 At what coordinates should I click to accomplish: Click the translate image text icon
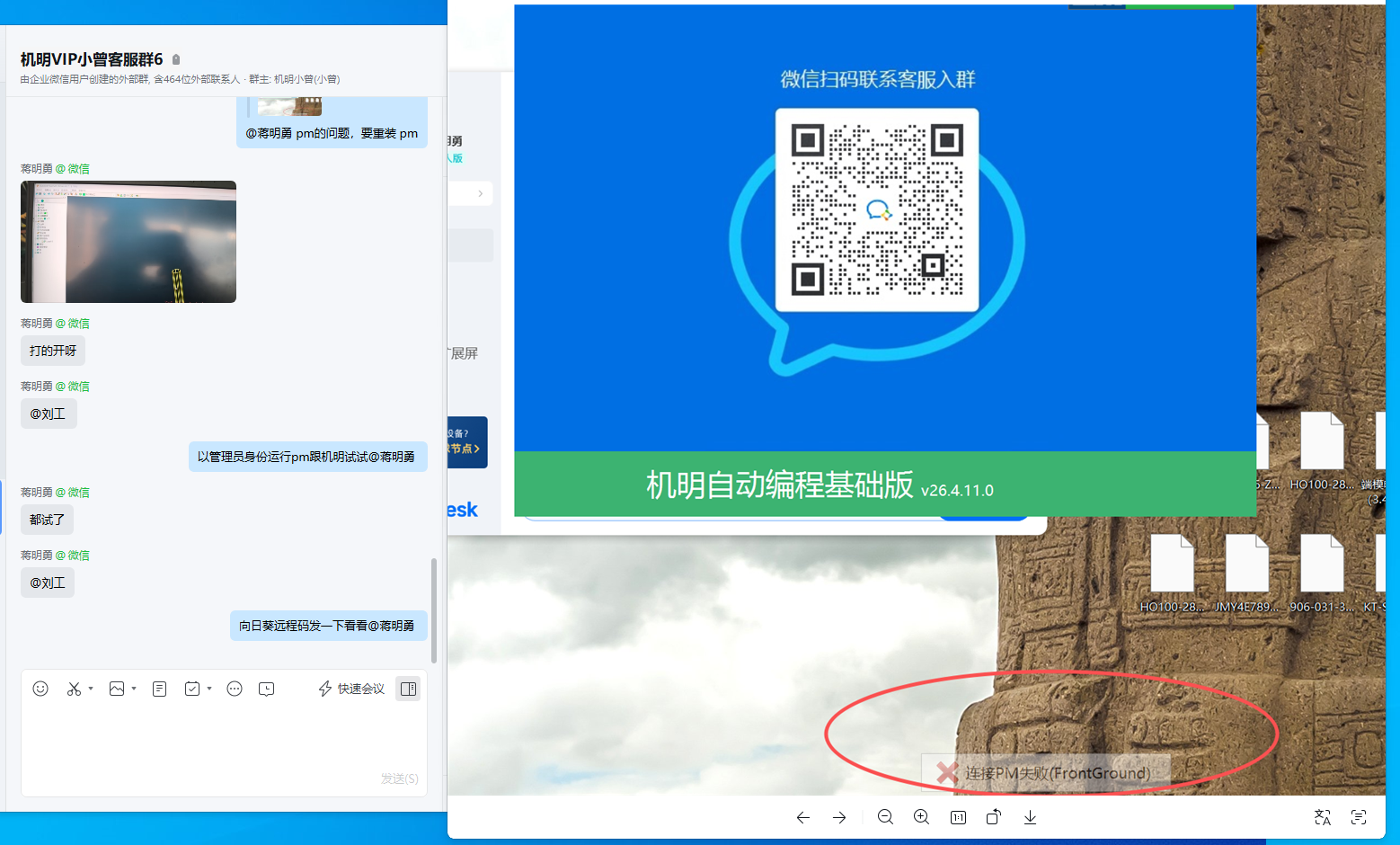1323,817
